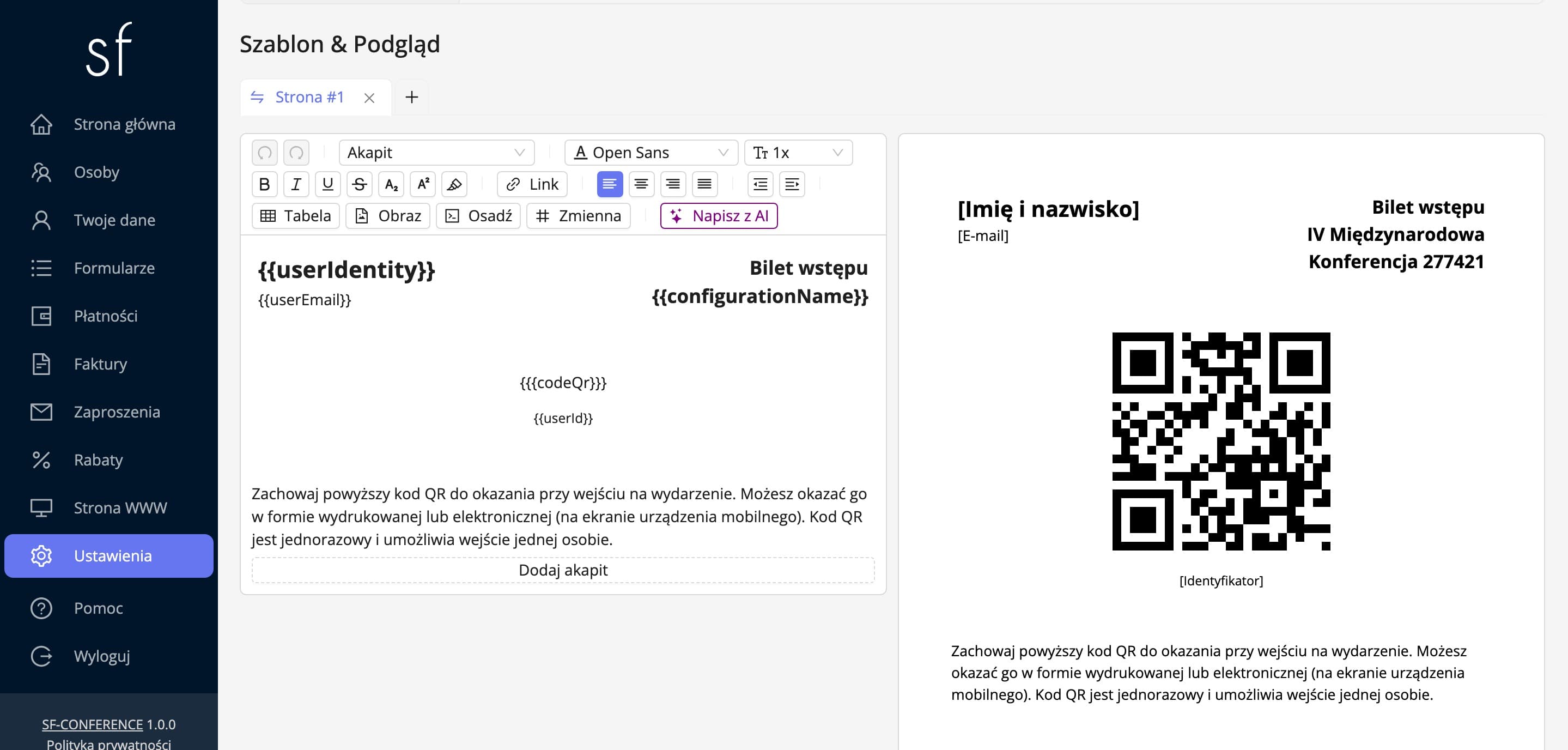Click the {{userId}} placeholder in editor

click(563, 418)
